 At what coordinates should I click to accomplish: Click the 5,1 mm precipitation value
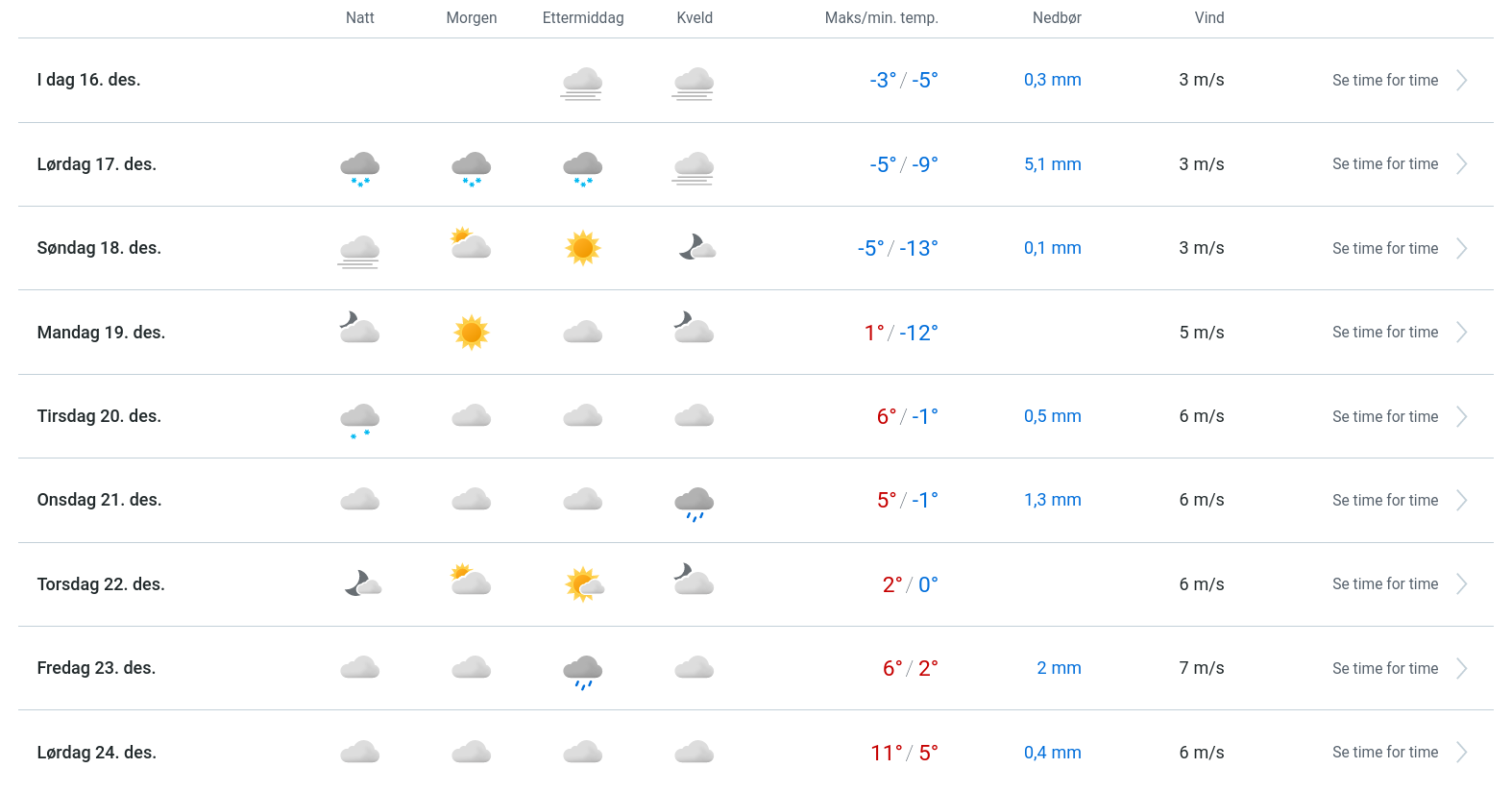[1052, 164]
